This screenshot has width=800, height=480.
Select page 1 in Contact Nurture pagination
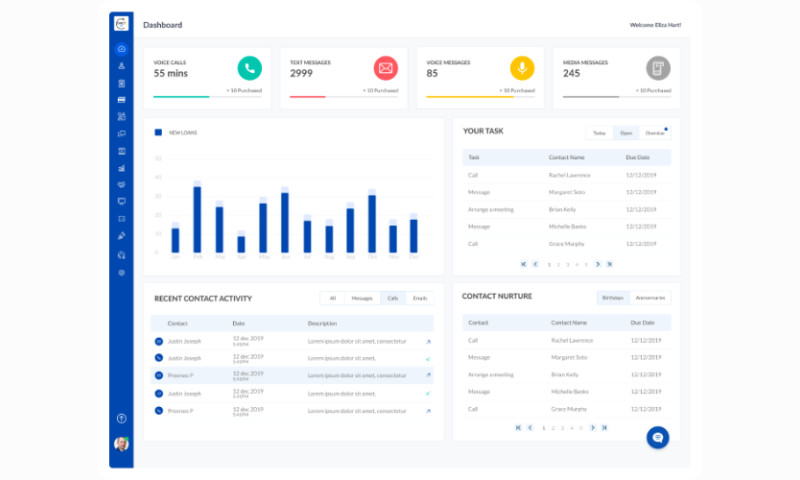click(x=544, y=428)
